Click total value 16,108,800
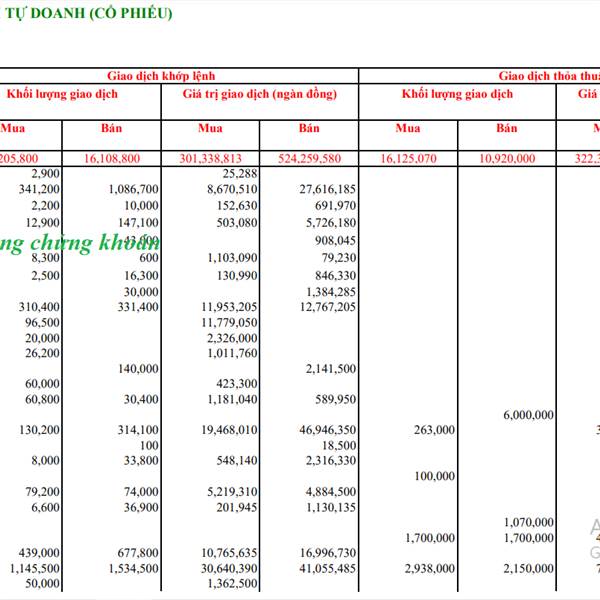 click(112, 158)
